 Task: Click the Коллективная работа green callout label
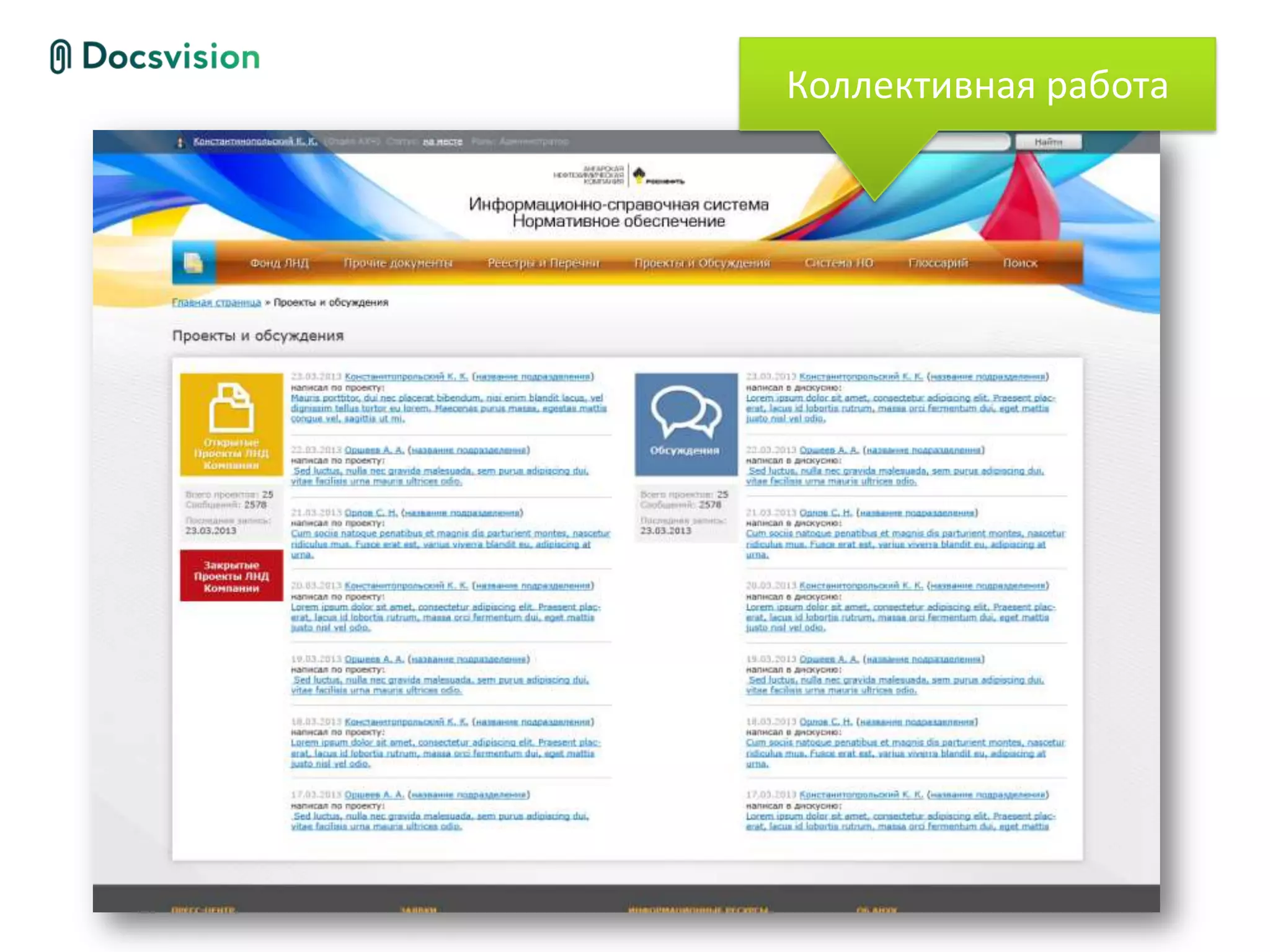[977, 85]
